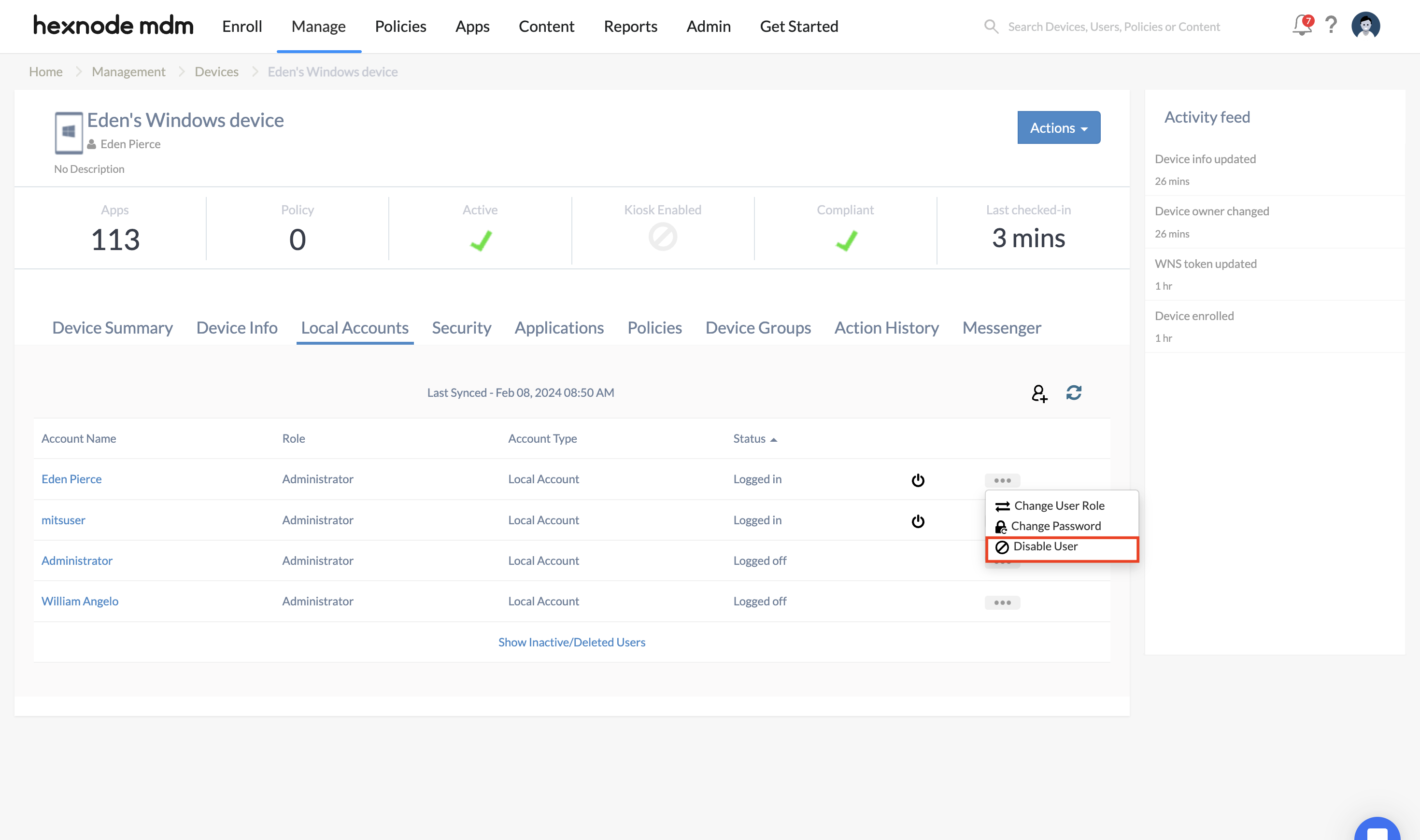Click the Compliant status checkmark
Screen dimensions: 1420x840
coord(847,240)
